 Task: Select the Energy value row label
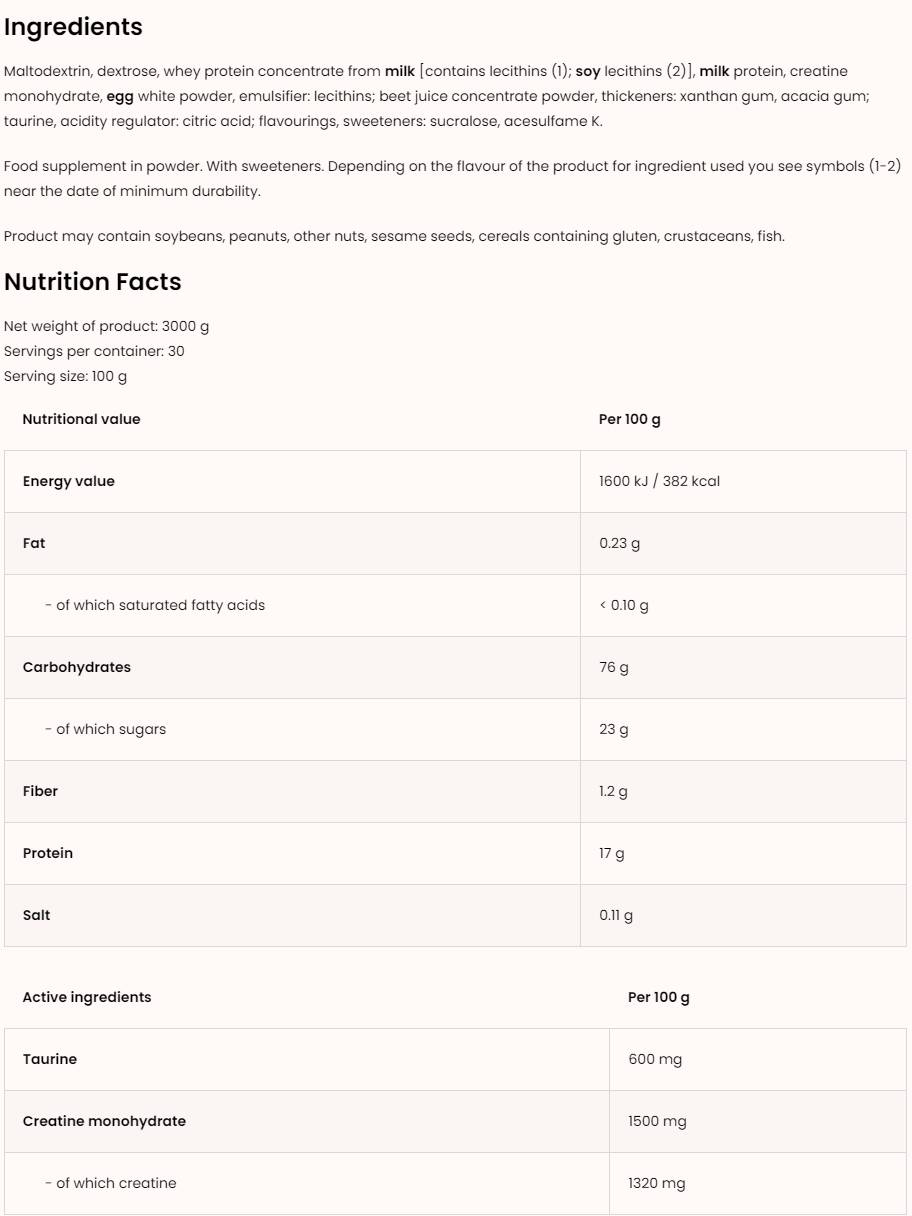pyautogui.click(x=69, y=481)
